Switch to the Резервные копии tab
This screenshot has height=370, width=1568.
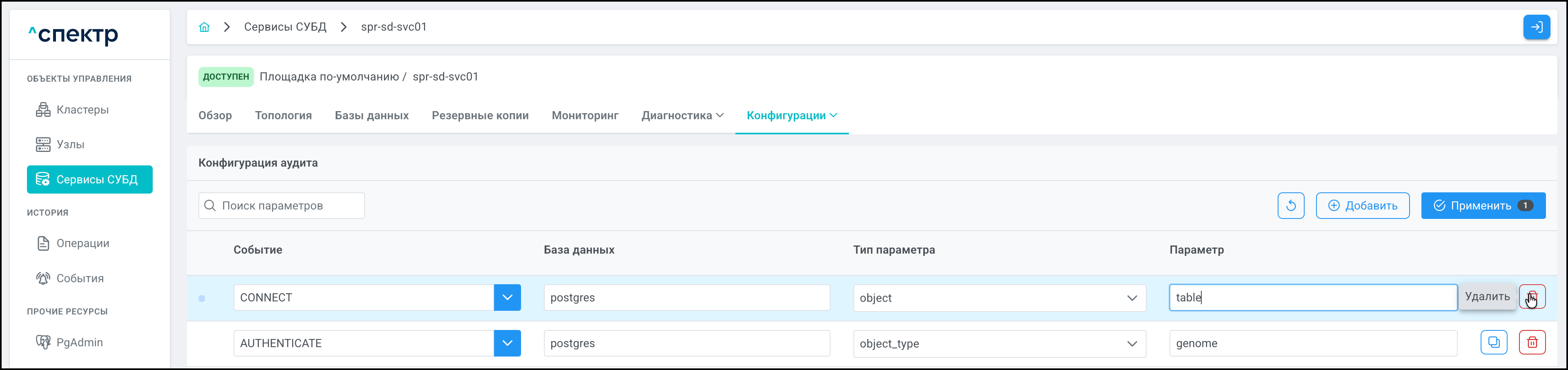pos(480,116)
